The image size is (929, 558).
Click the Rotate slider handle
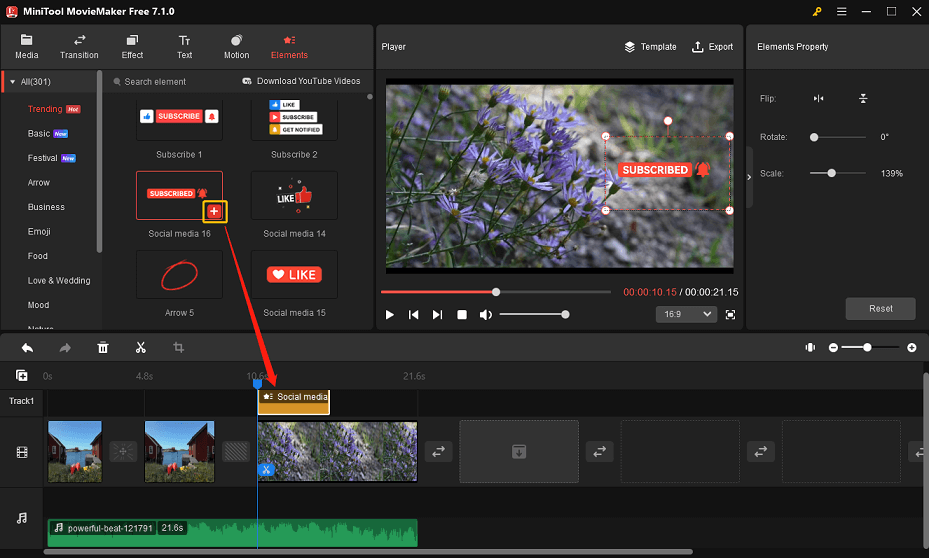814,137
